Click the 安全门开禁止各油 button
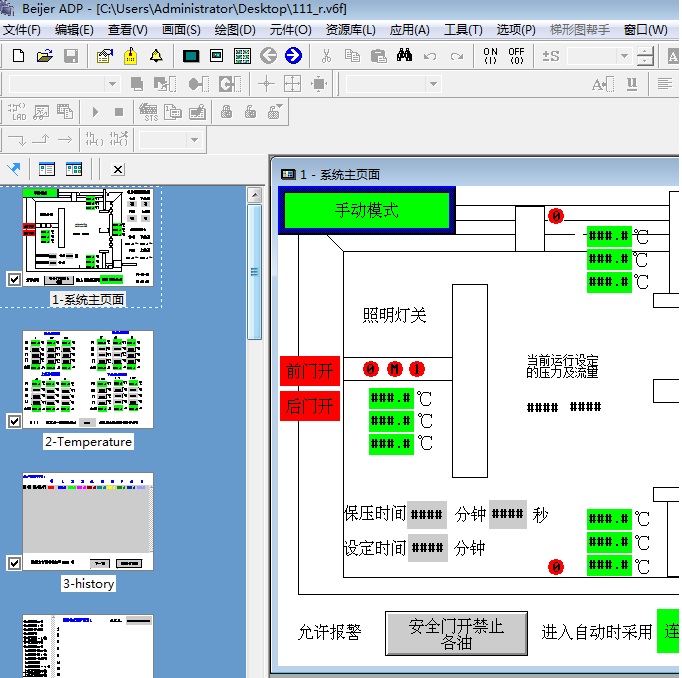The image size is (682, 678). (x=456, y=633)
